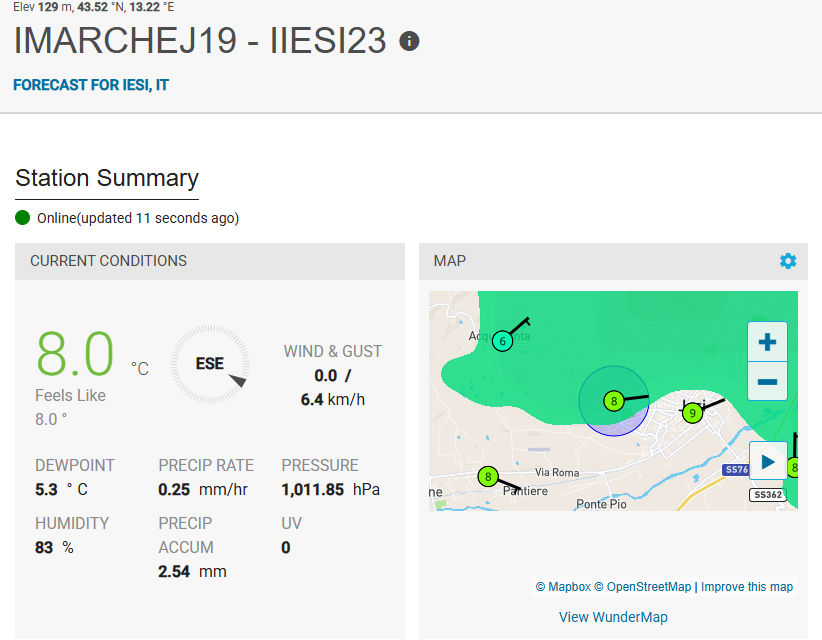This screenshot has height=640, width=822.
Task: Select the station marker near Pantiere
Action: (488, 477)
